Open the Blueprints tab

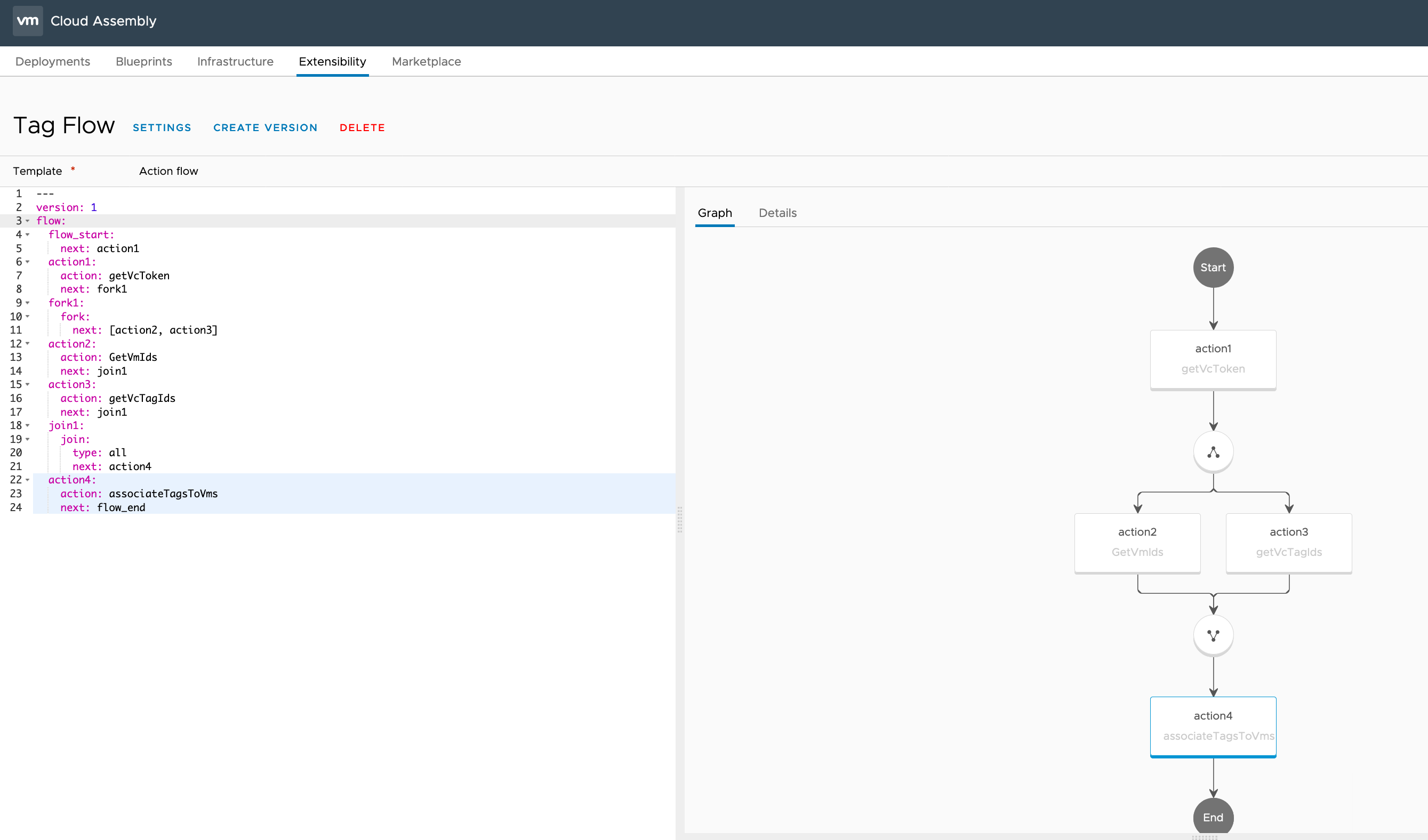(x=143, y=62)
